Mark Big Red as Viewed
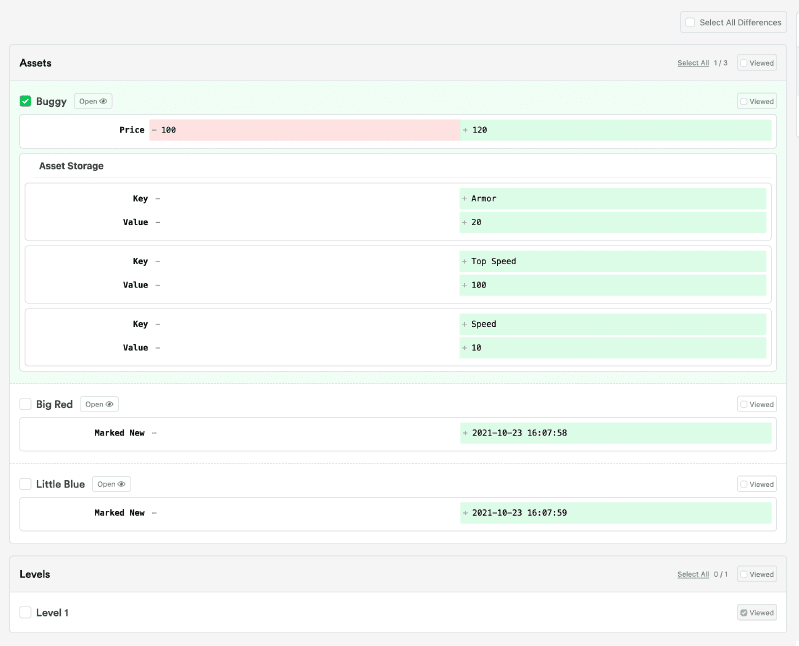The image size is (799, 646). pyautogui.click(x=757, y=404)
